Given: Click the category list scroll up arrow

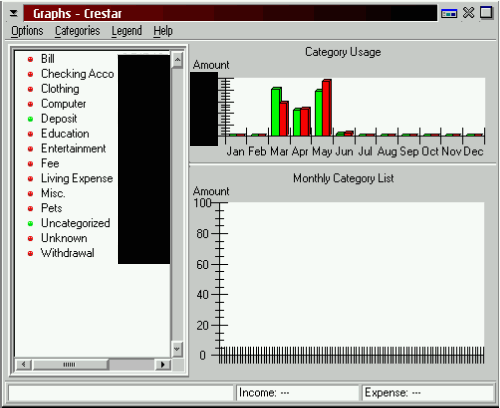Looking at the screenshot, I should 177,60.
